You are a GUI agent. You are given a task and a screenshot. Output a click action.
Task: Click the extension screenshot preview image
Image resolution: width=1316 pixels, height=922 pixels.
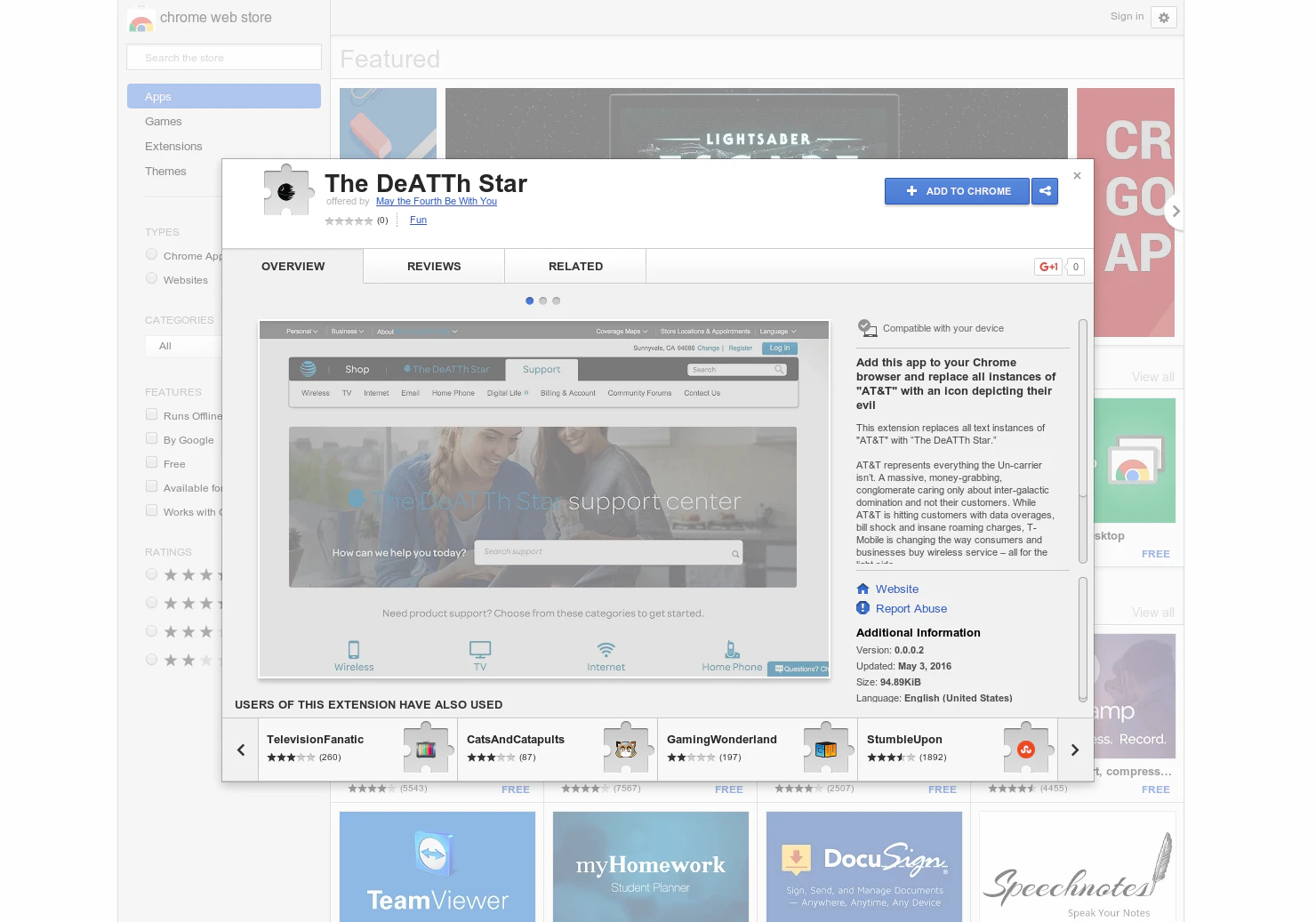[543, 499]
